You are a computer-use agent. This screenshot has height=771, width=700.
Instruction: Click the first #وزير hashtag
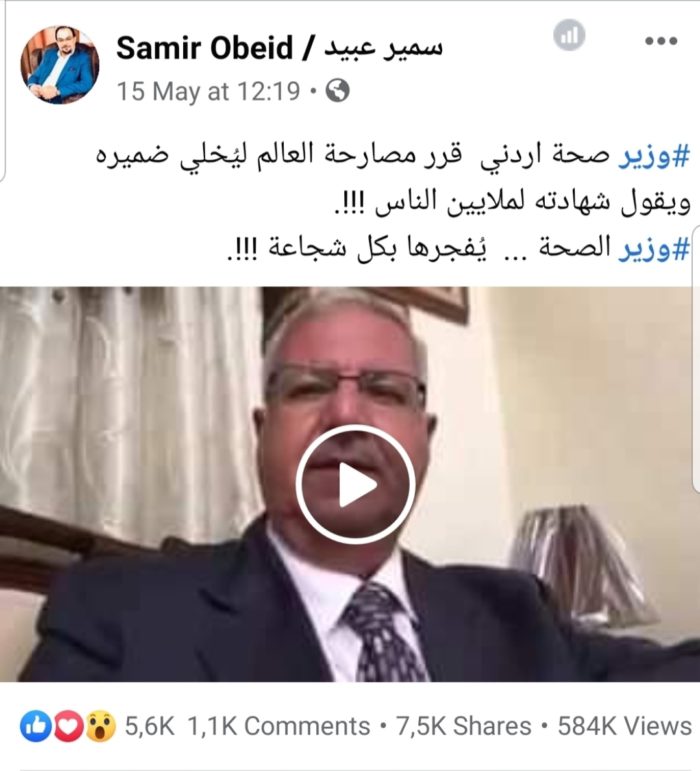click(x=654, y=156)
